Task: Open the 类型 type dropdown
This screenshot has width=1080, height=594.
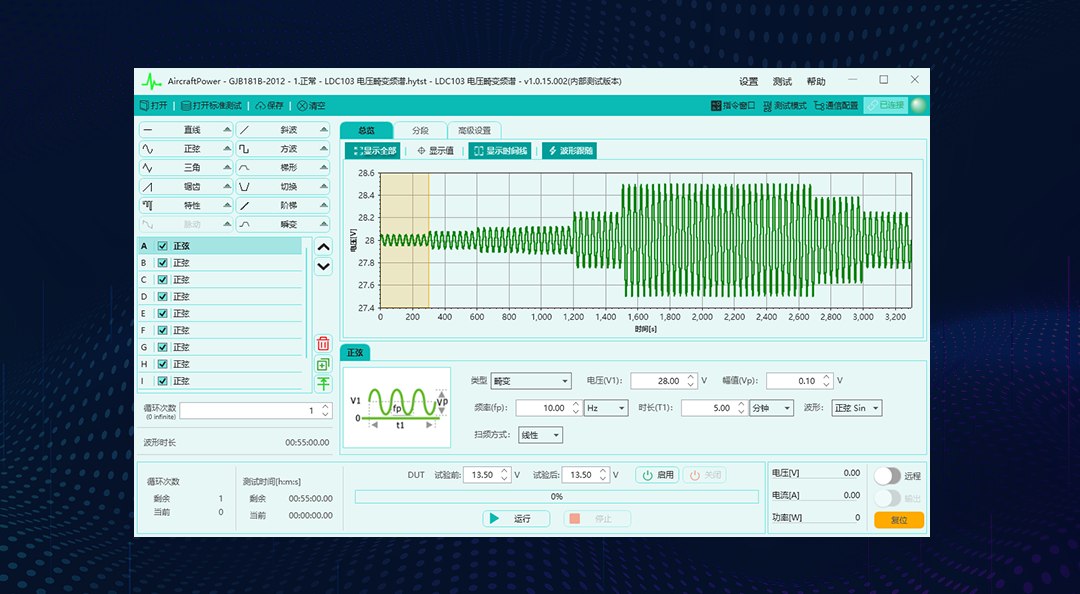Action: pos(531,381)
